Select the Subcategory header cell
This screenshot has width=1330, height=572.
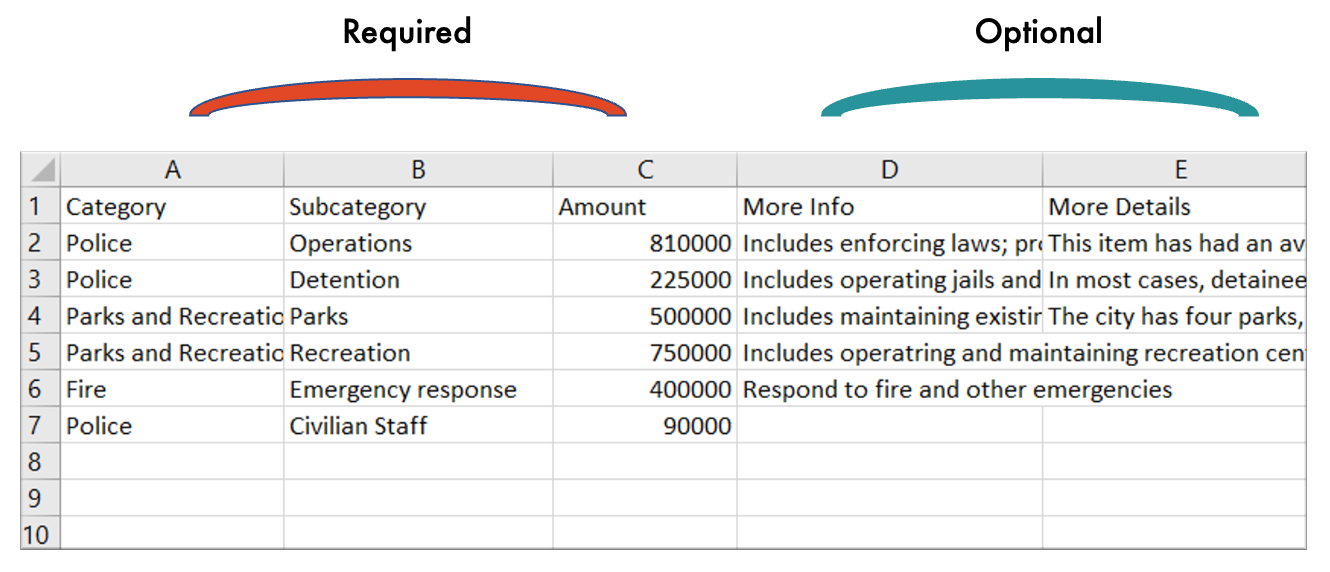[418, 207]
